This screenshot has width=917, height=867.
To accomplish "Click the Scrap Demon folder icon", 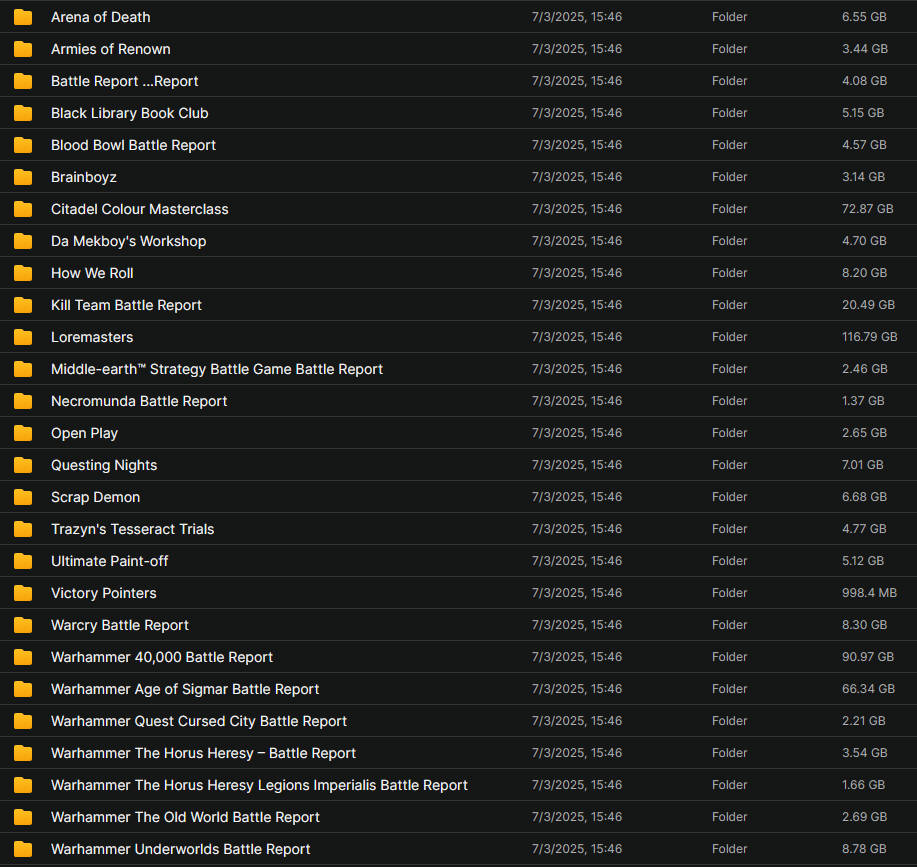I will pyautogui.click(x=23, y=497).
